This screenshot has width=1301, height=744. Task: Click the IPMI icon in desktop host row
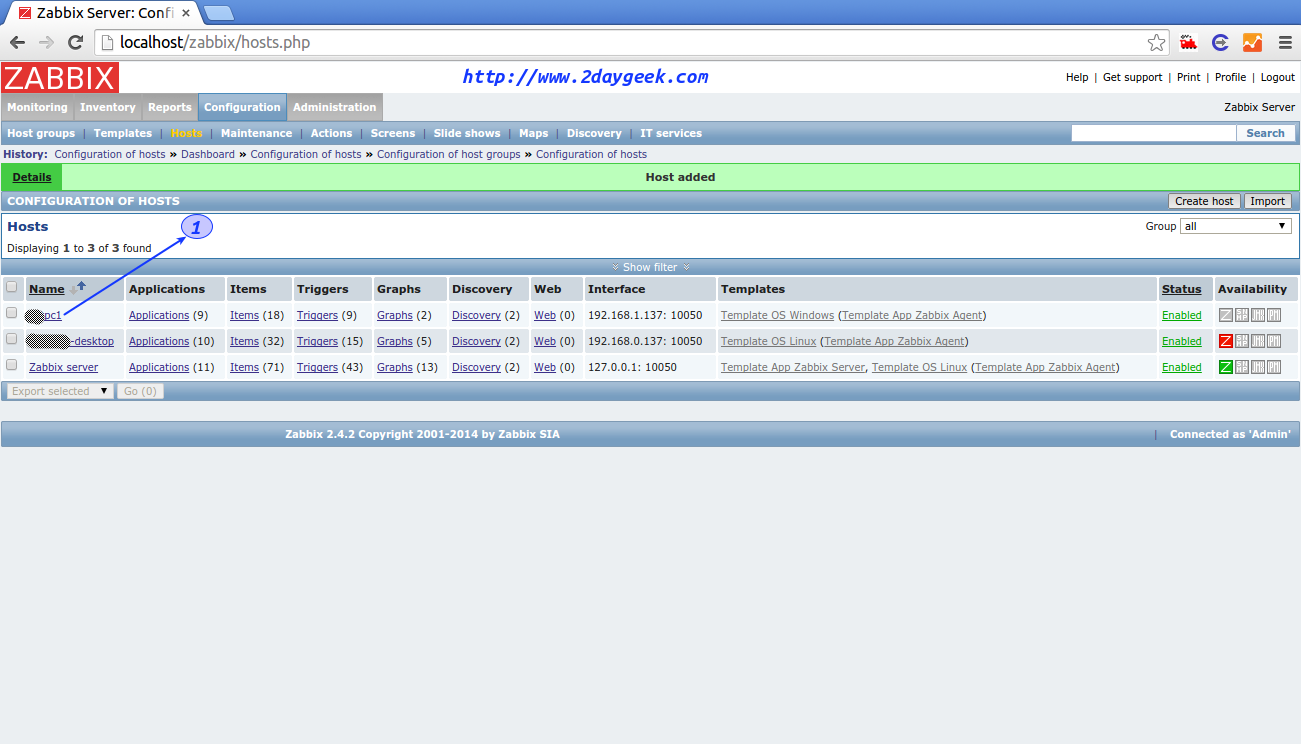pos(1274,341)
